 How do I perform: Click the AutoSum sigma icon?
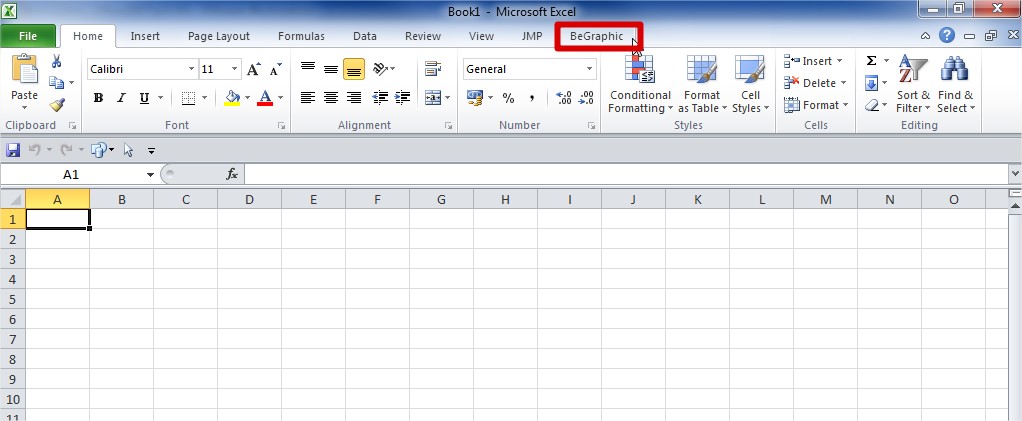(871, 61)
